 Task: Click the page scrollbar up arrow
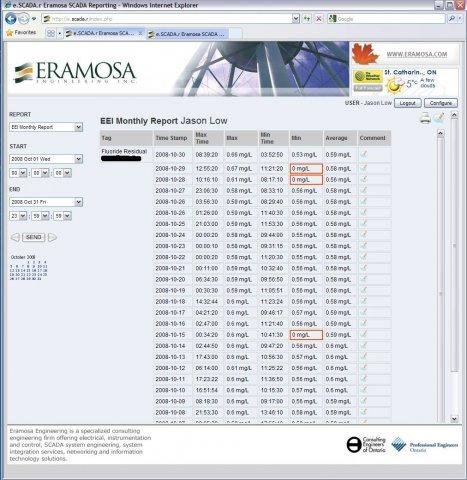[x=454, y=115]
